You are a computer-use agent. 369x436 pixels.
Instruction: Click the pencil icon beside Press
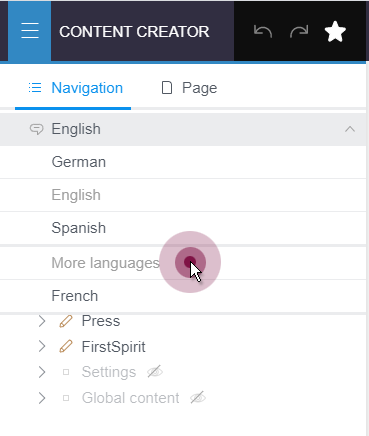click(x=66, y=321)
